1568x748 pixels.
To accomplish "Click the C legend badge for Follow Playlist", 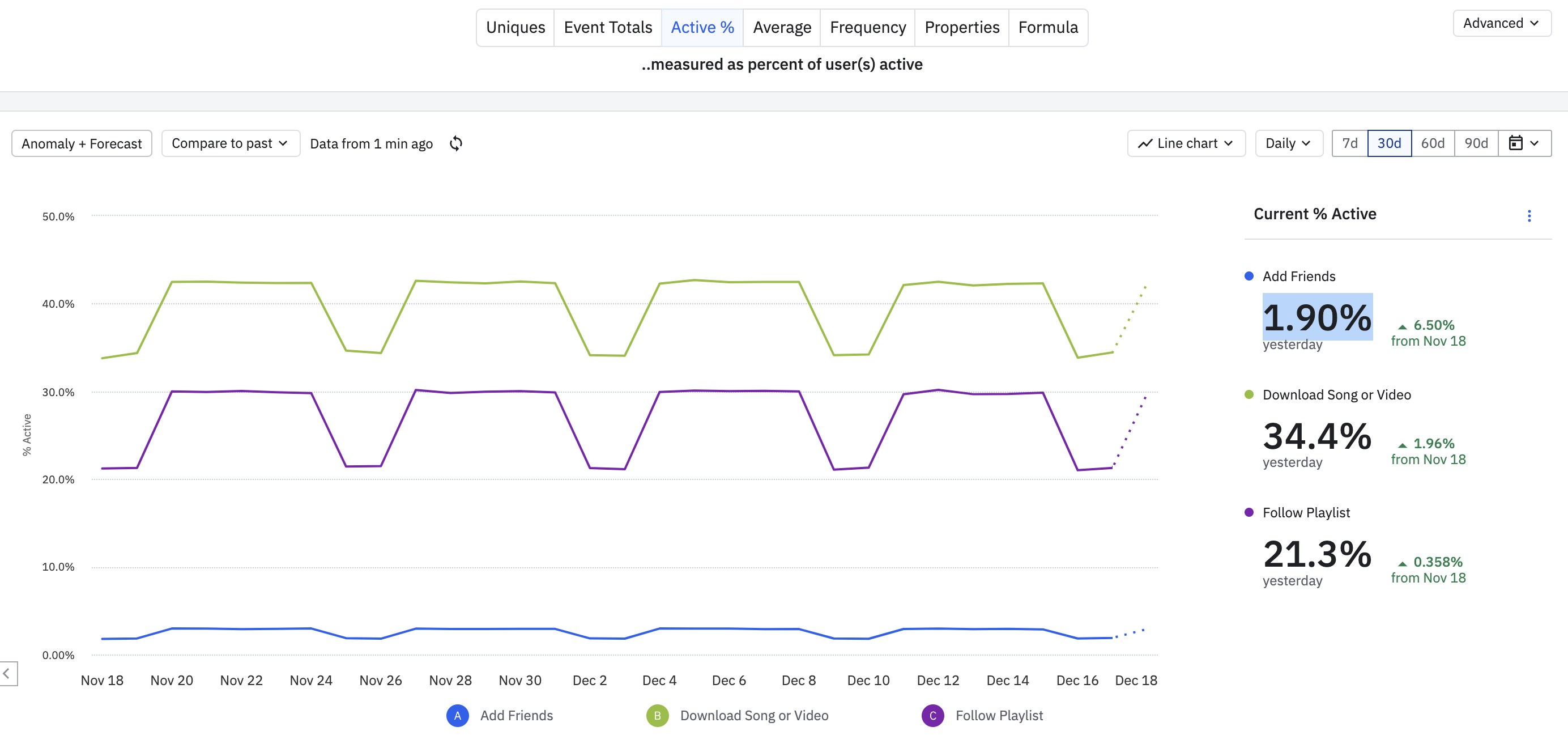I will 932,716.
